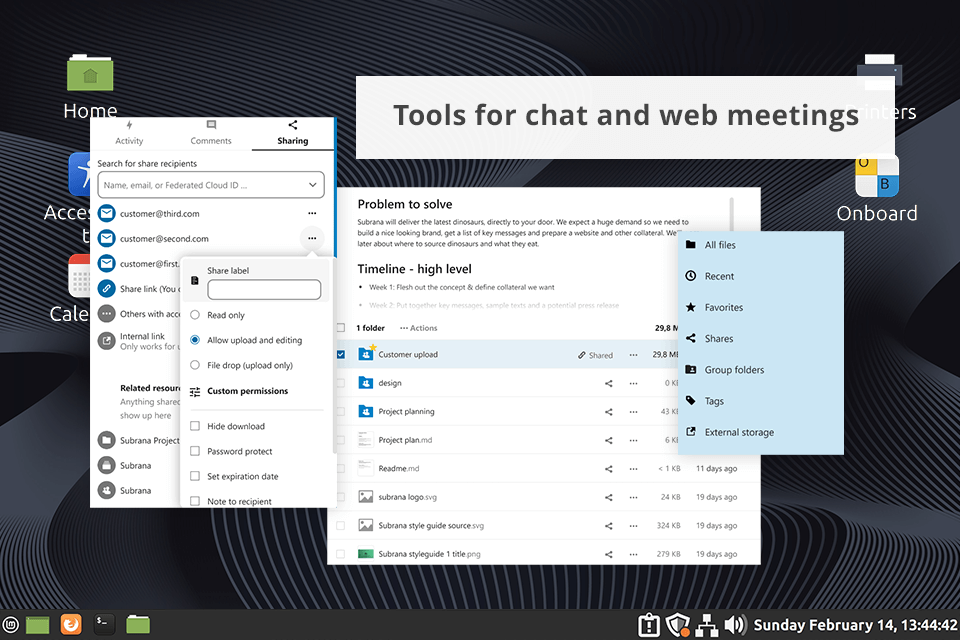Expand the share recipients dropdown arrow
The image size is (960, 640).
(x=313, y=185)
